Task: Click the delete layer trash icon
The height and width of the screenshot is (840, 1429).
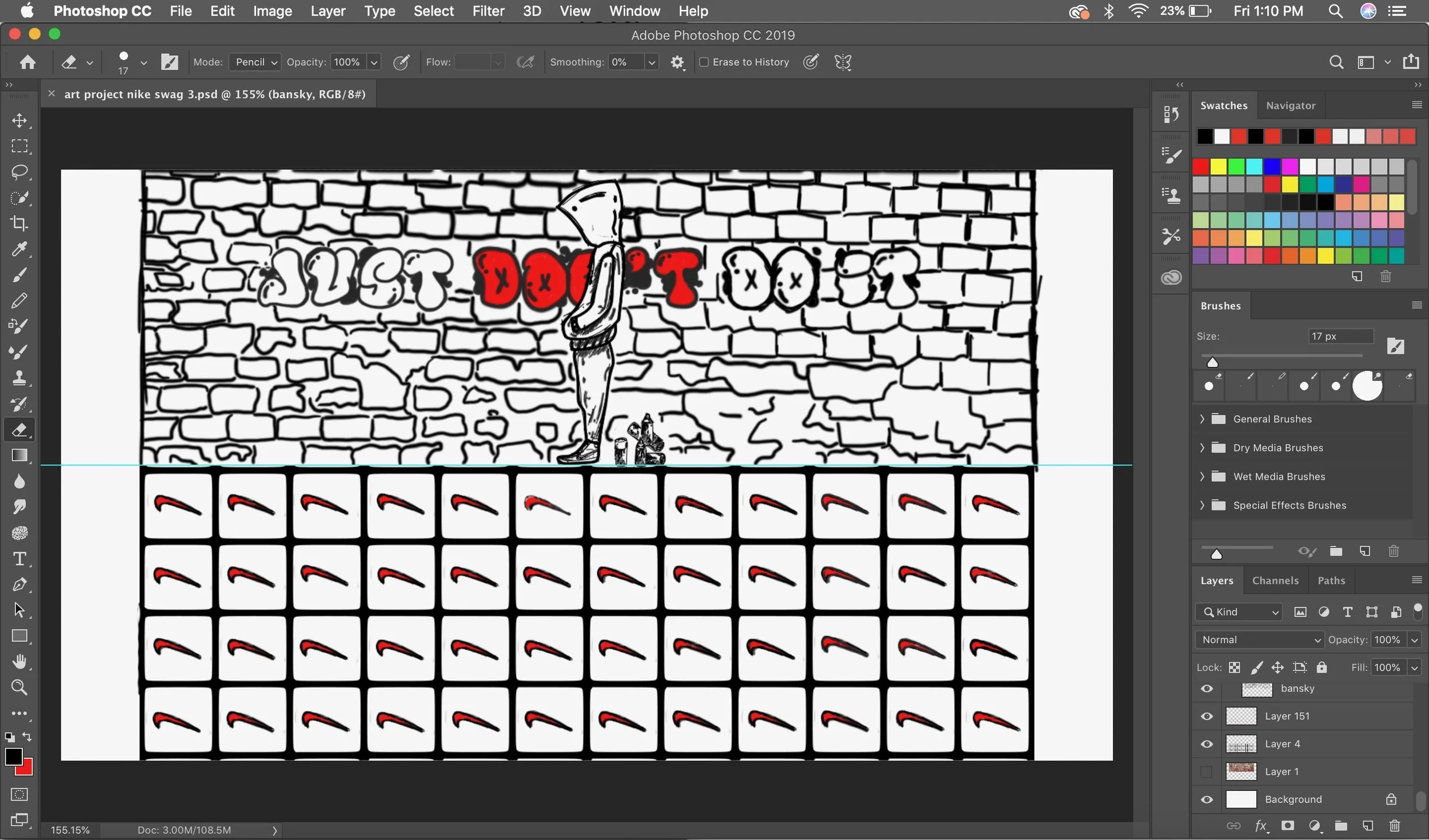Action: 1394,825
